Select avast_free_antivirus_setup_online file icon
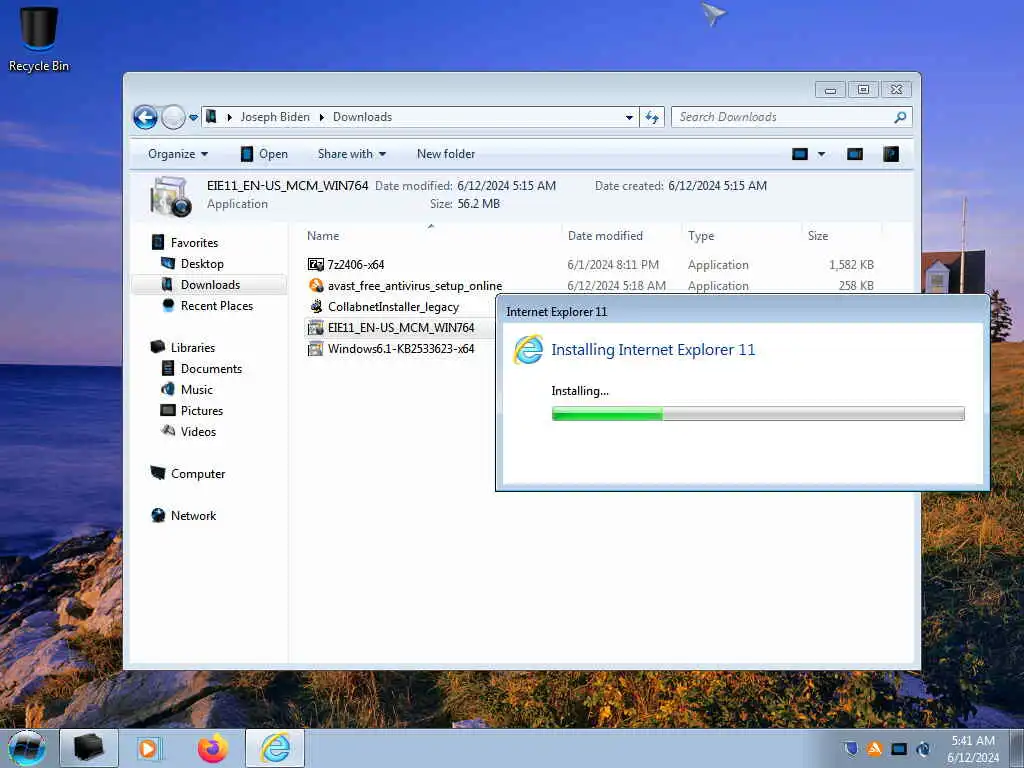The width and height of the screenshot is (1024, 768). (x=315, y=285)
